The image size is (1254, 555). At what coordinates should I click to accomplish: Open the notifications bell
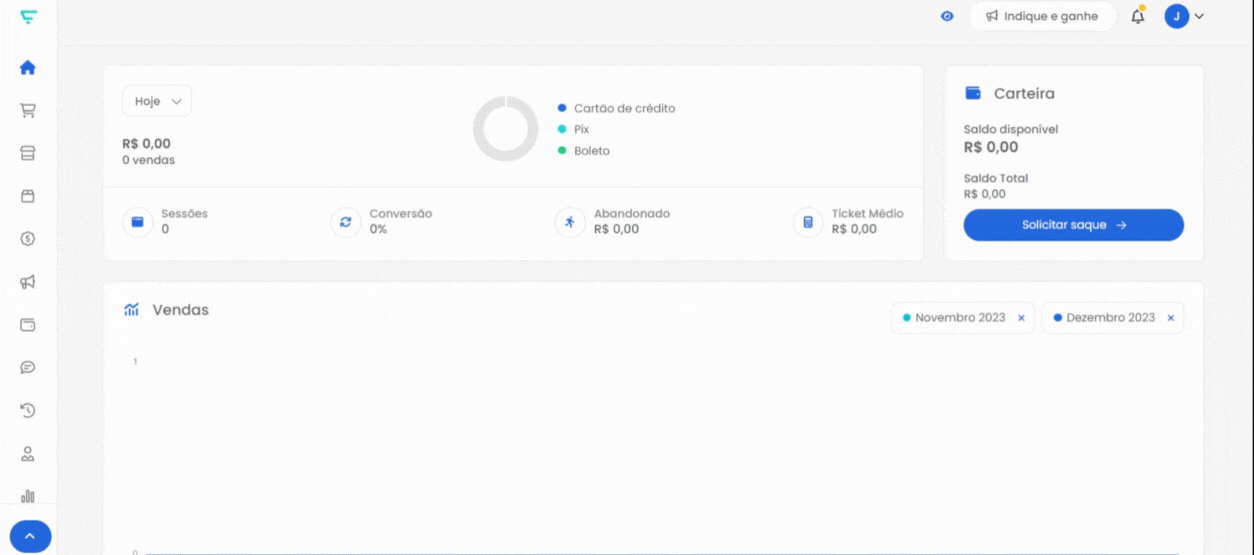(x=1138, y=16)
